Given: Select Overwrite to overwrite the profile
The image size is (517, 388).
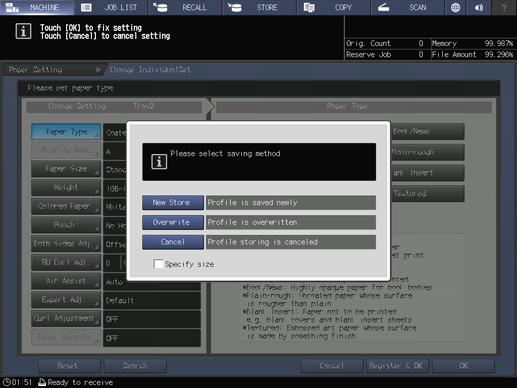Looking at the screenshot, I should coord(173,222).
